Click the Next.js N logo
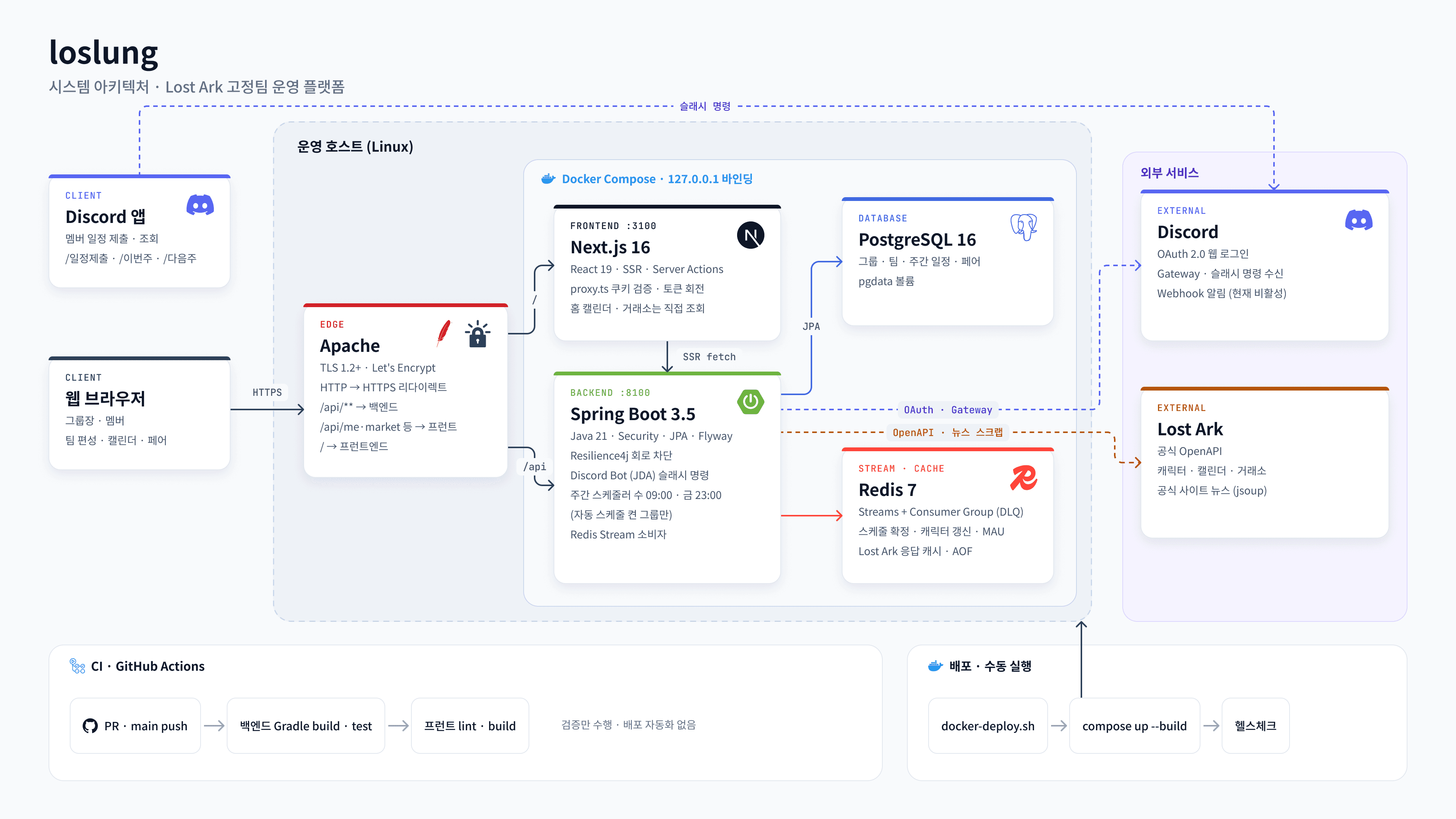 pyautogui.click(x=751, y=235)
